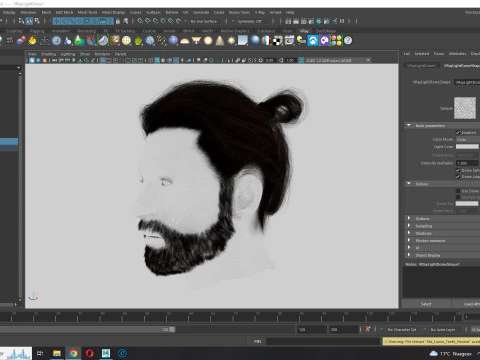Switch to the VRayLightDome1 attribute tab

421,66
